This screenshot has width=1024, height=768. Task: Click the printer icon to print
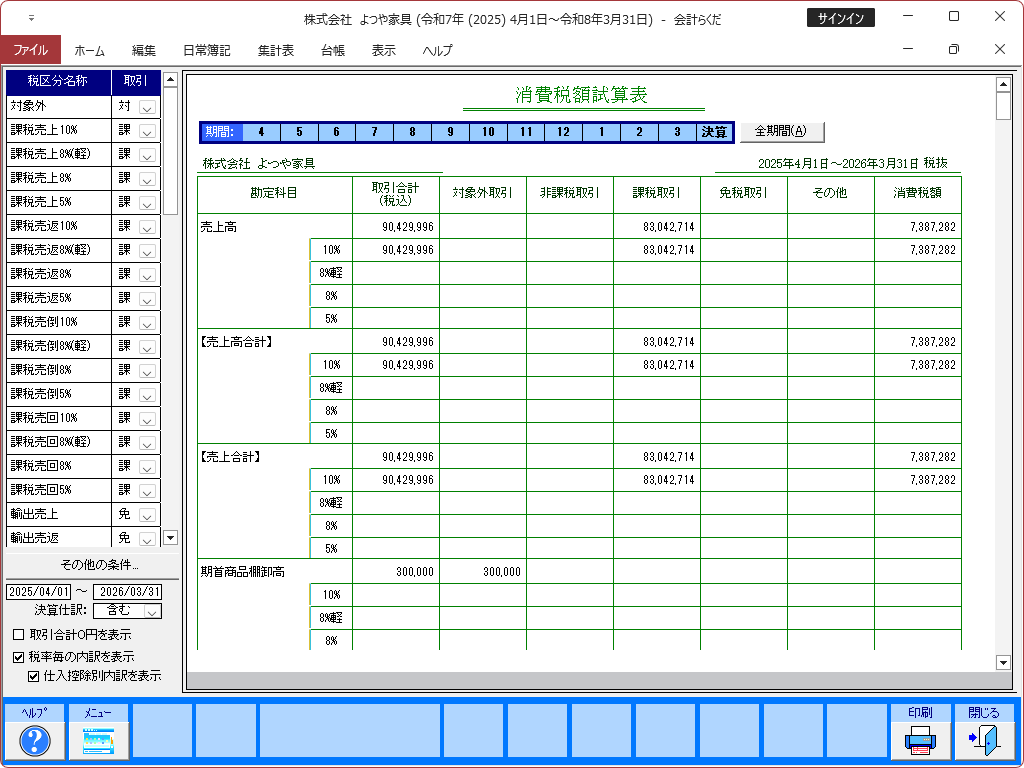click(x=920, y=740)
